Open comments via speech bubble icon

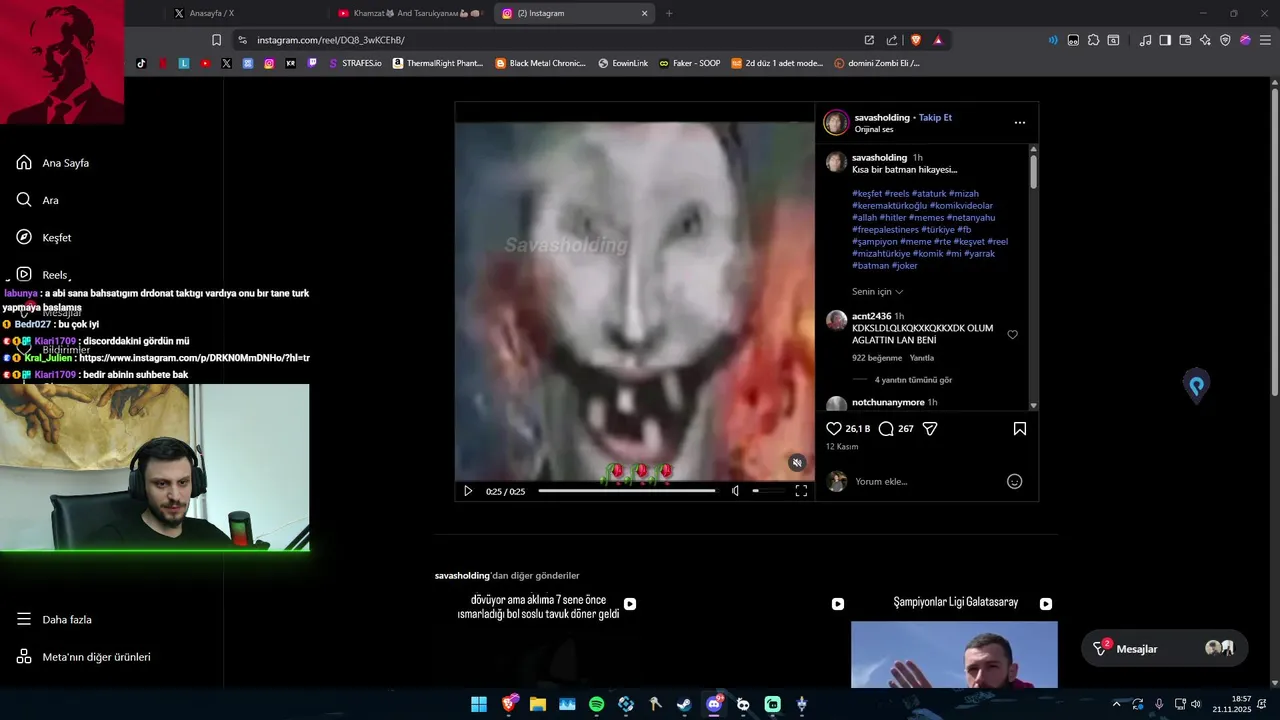(x=886, y=429)
